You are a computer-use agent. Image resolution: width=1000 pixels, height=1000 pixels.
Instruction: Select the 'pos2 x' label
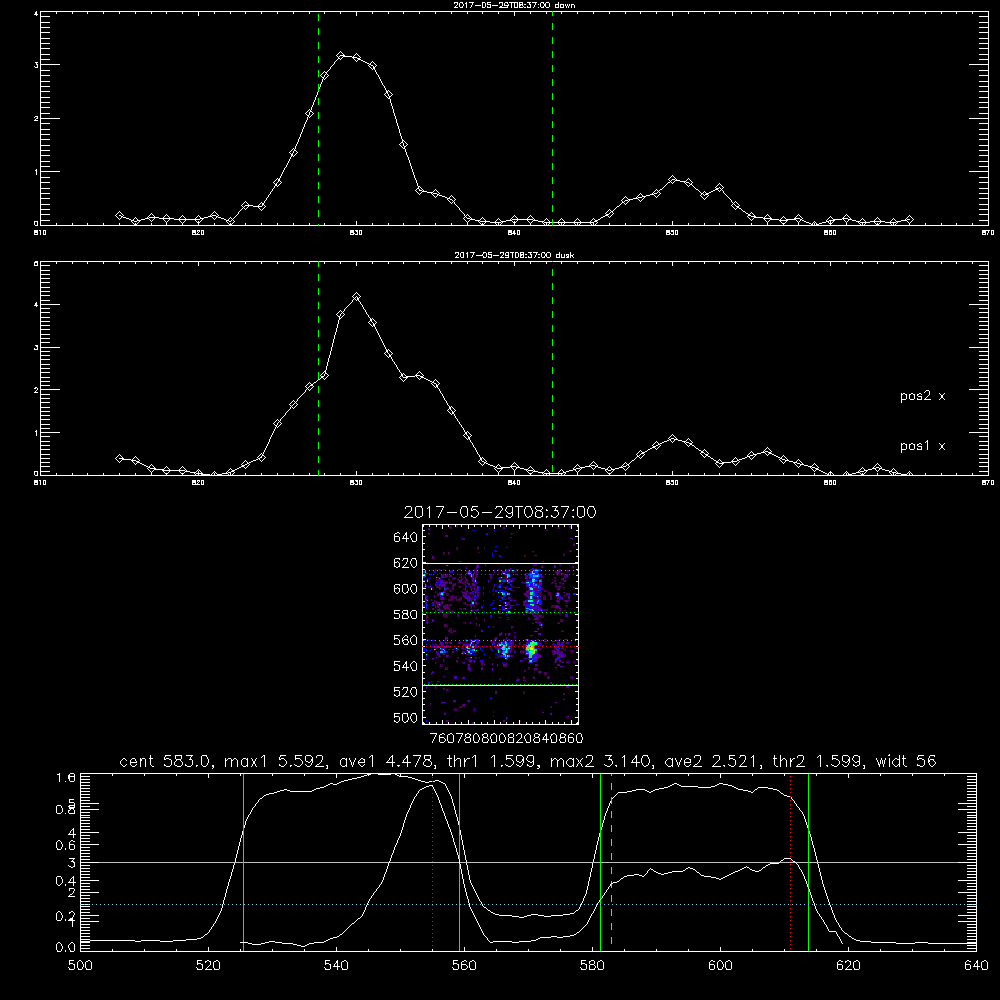tap(922, 396)
